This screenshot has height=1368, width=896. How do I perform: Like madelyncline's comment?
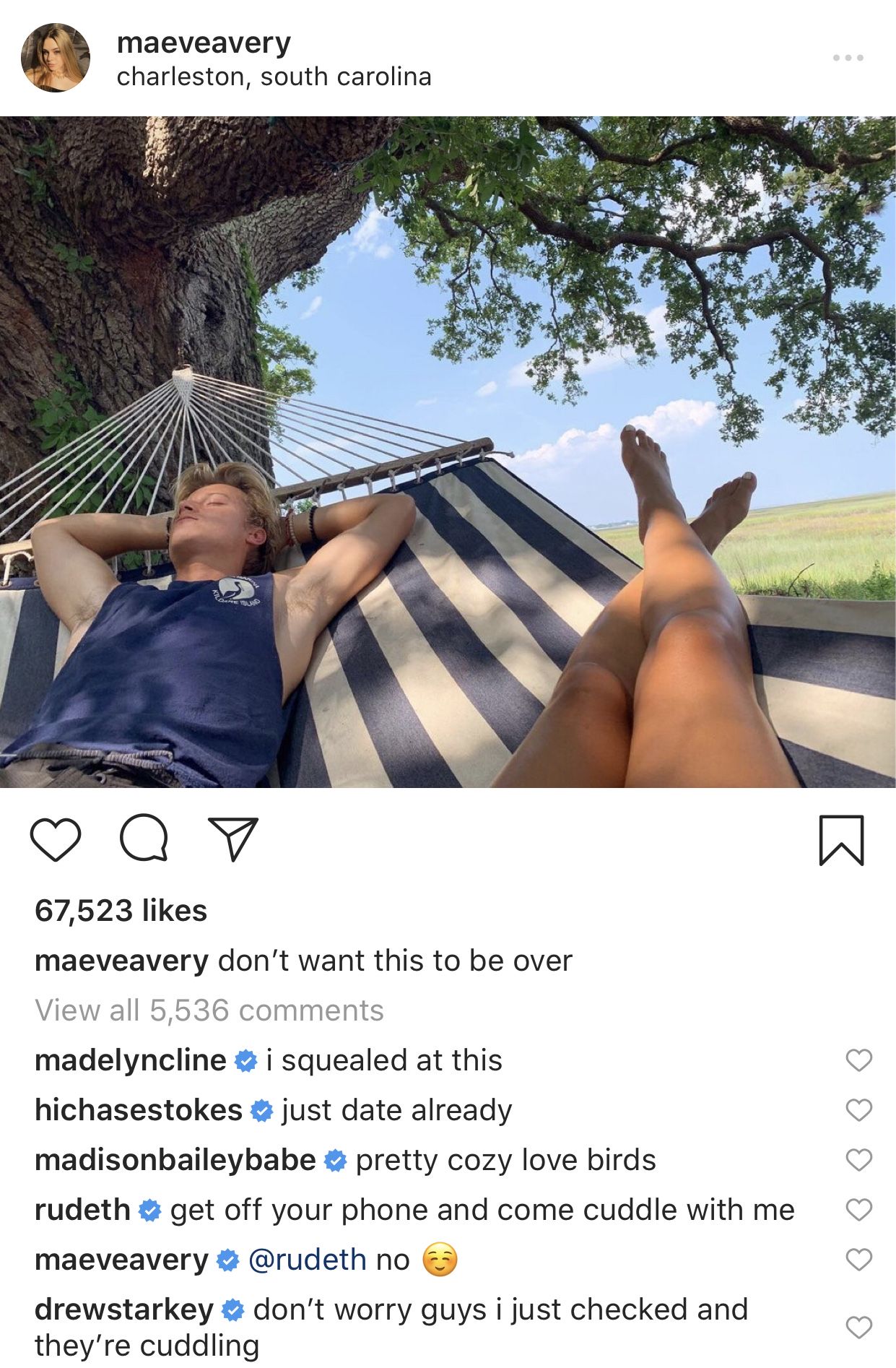coord(858,1060)
